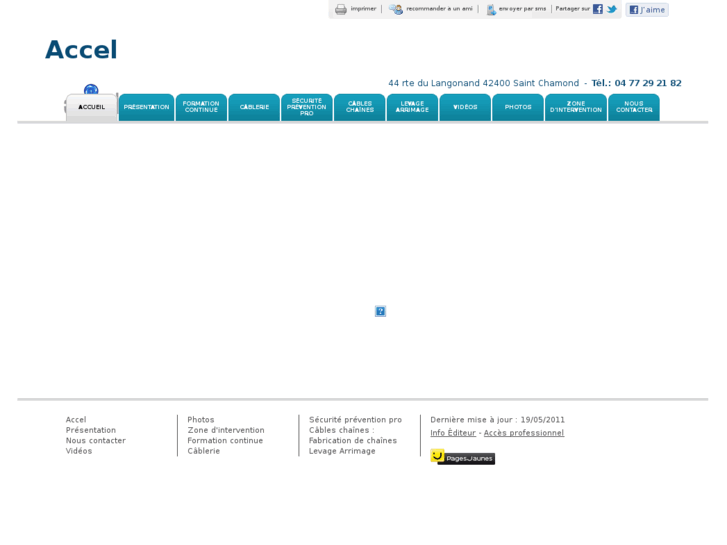Open the Zone d'intervention tab
Image resolution: width=727 pixels, height=545 pixels.
click(576, 107)
